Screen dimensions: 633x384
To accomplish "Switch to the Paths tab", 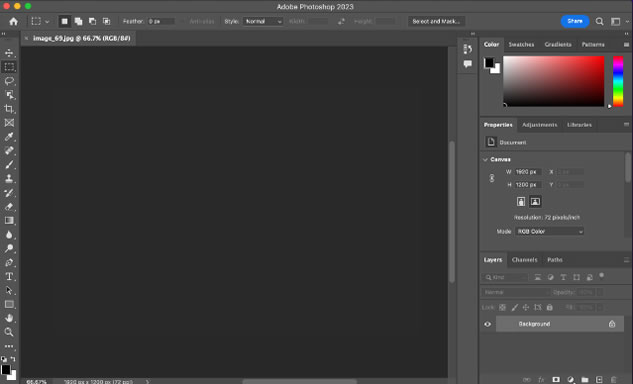I will point(555,260).
